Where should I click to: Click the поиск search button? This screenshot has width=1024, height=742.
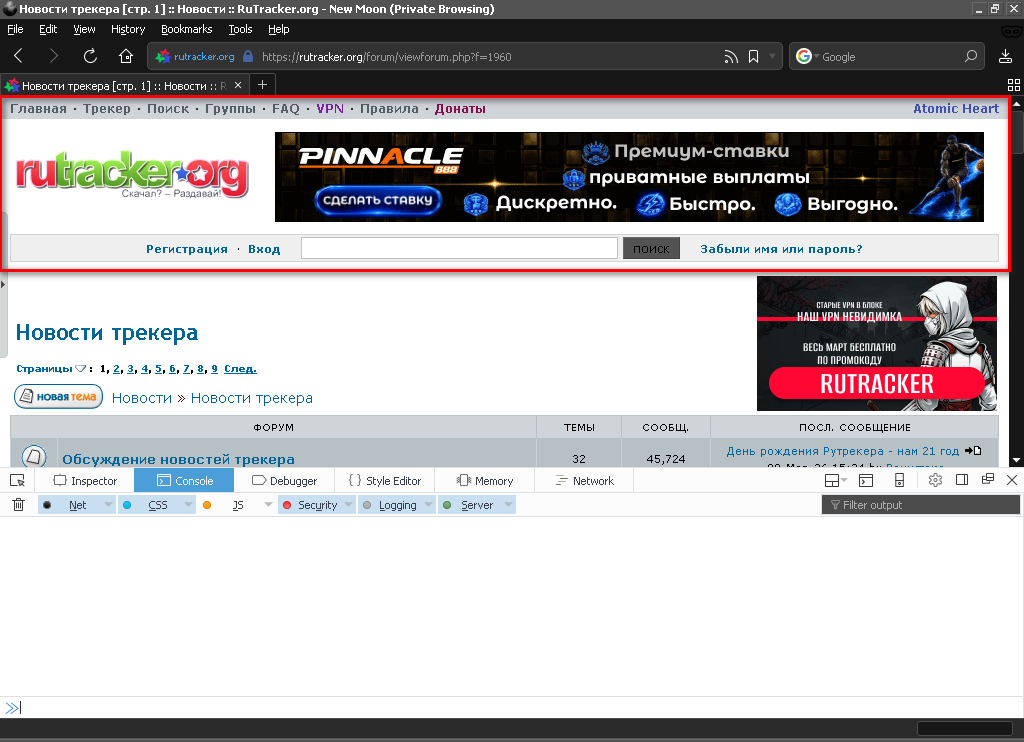tap(651, 248)
